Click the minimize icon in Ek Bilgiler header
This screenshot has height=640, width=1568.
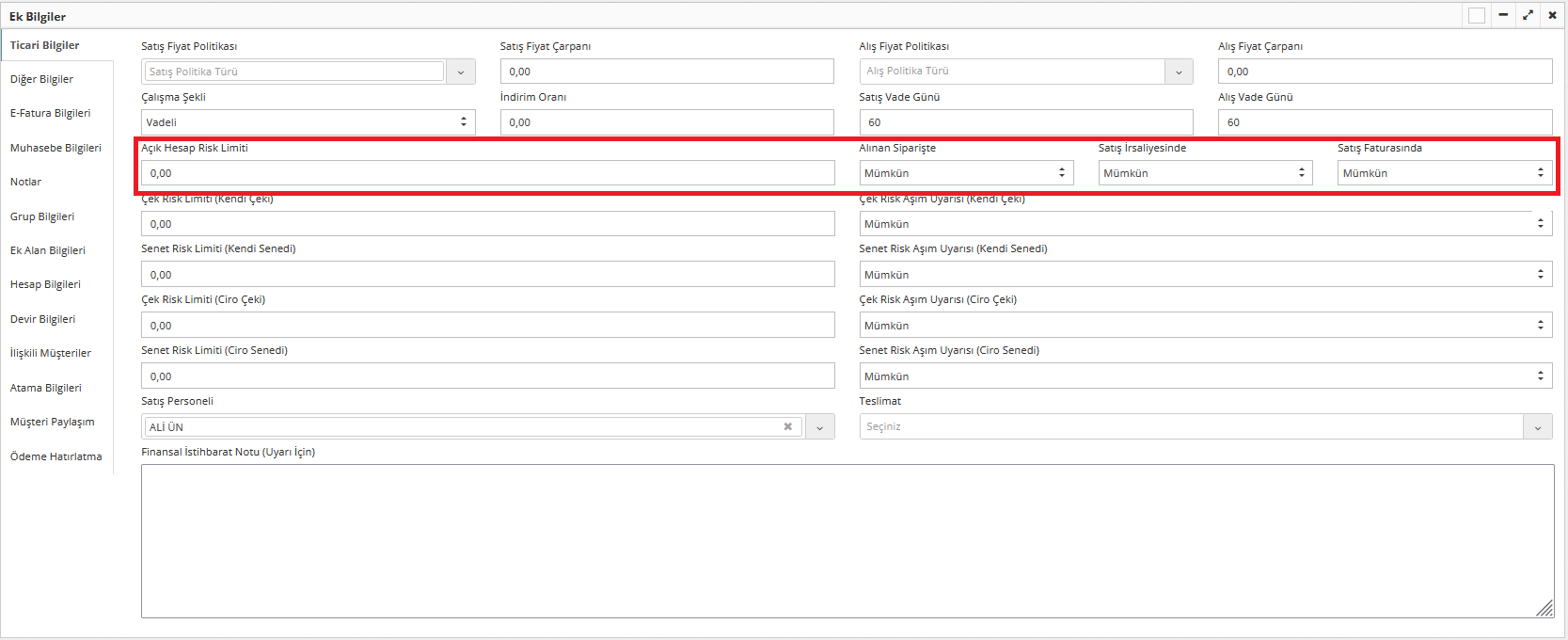[1503, 15]
